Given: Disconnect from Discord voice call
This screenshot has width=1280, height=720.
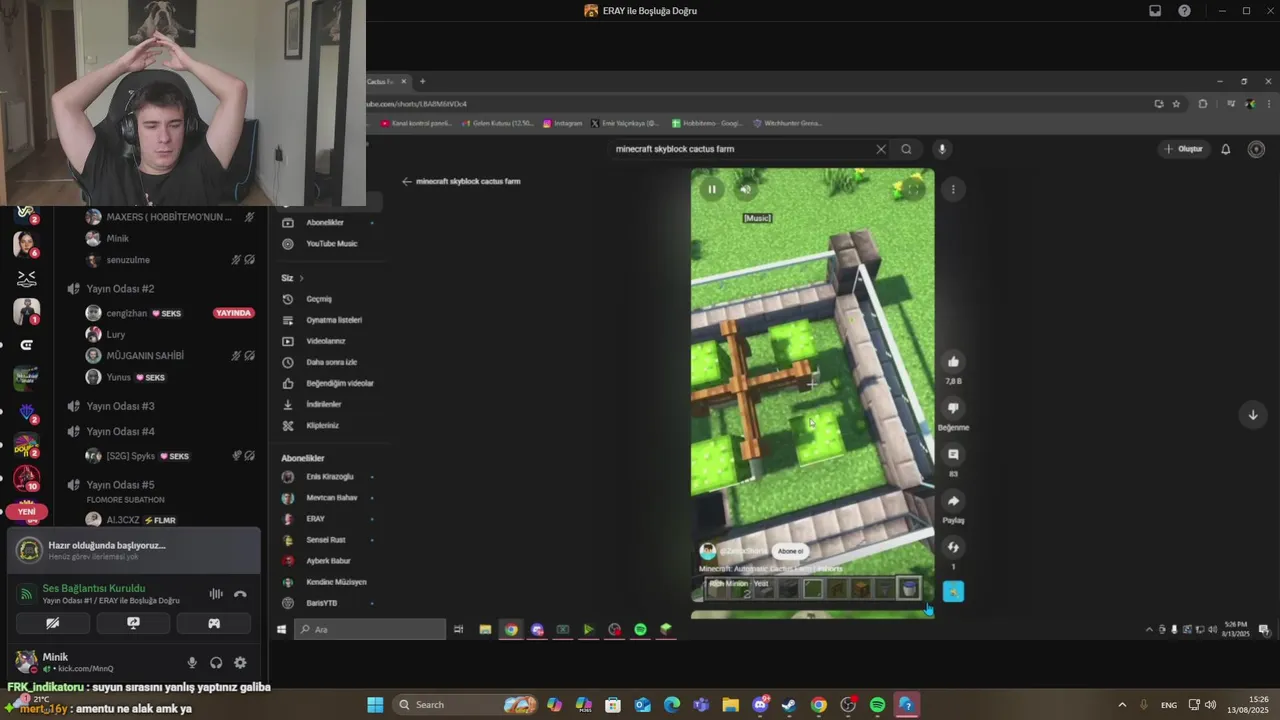Looking at the screenshot, I should click(x=240, y=594).
